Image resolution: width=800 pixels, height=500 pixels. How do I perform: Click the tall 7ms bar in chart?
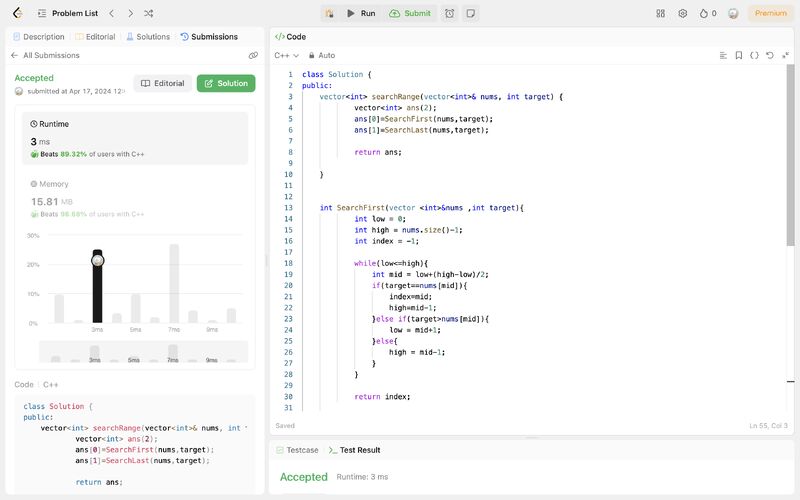point(174,283)
